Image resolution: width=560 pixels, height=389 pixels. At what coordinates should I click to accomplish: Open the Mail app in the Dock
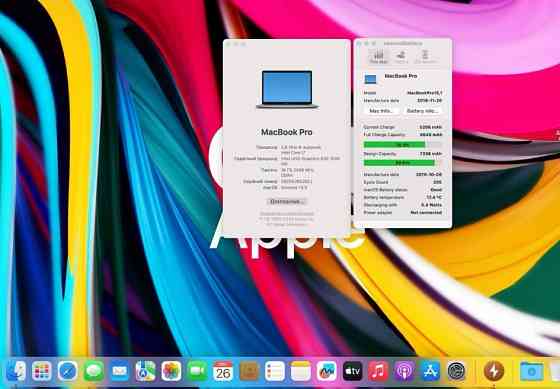(x=120, y=371)
